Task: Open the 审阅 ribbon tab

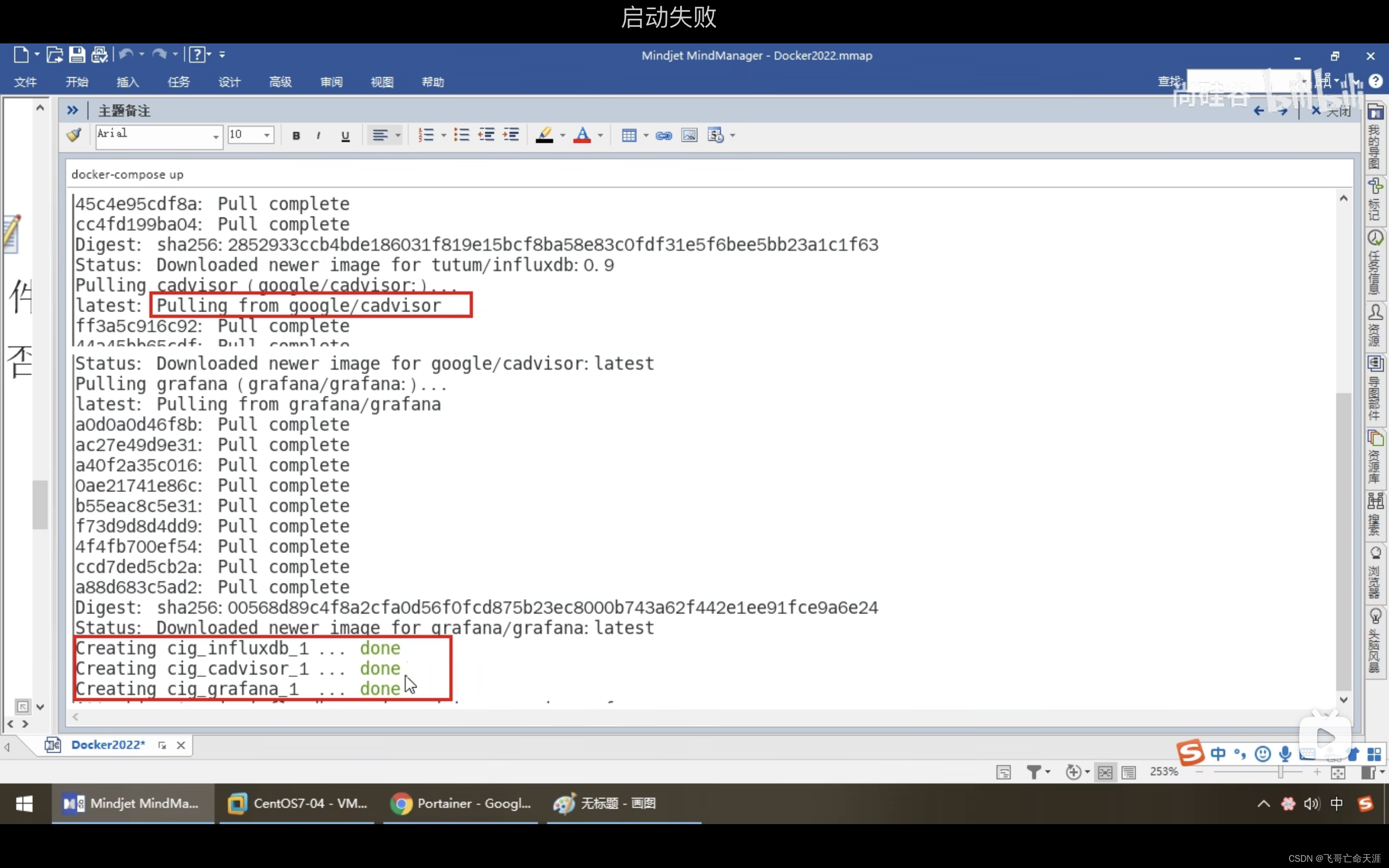Action: [x=331, y=82]
